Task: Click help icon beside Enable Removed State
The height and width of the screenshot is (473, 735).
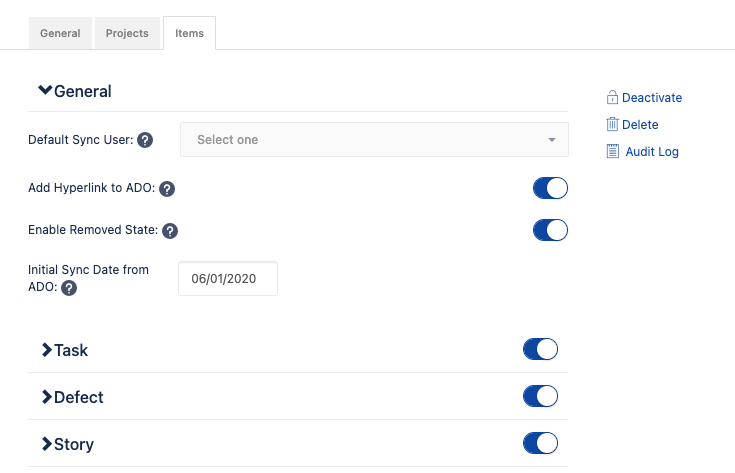Action: coord(170,231)
